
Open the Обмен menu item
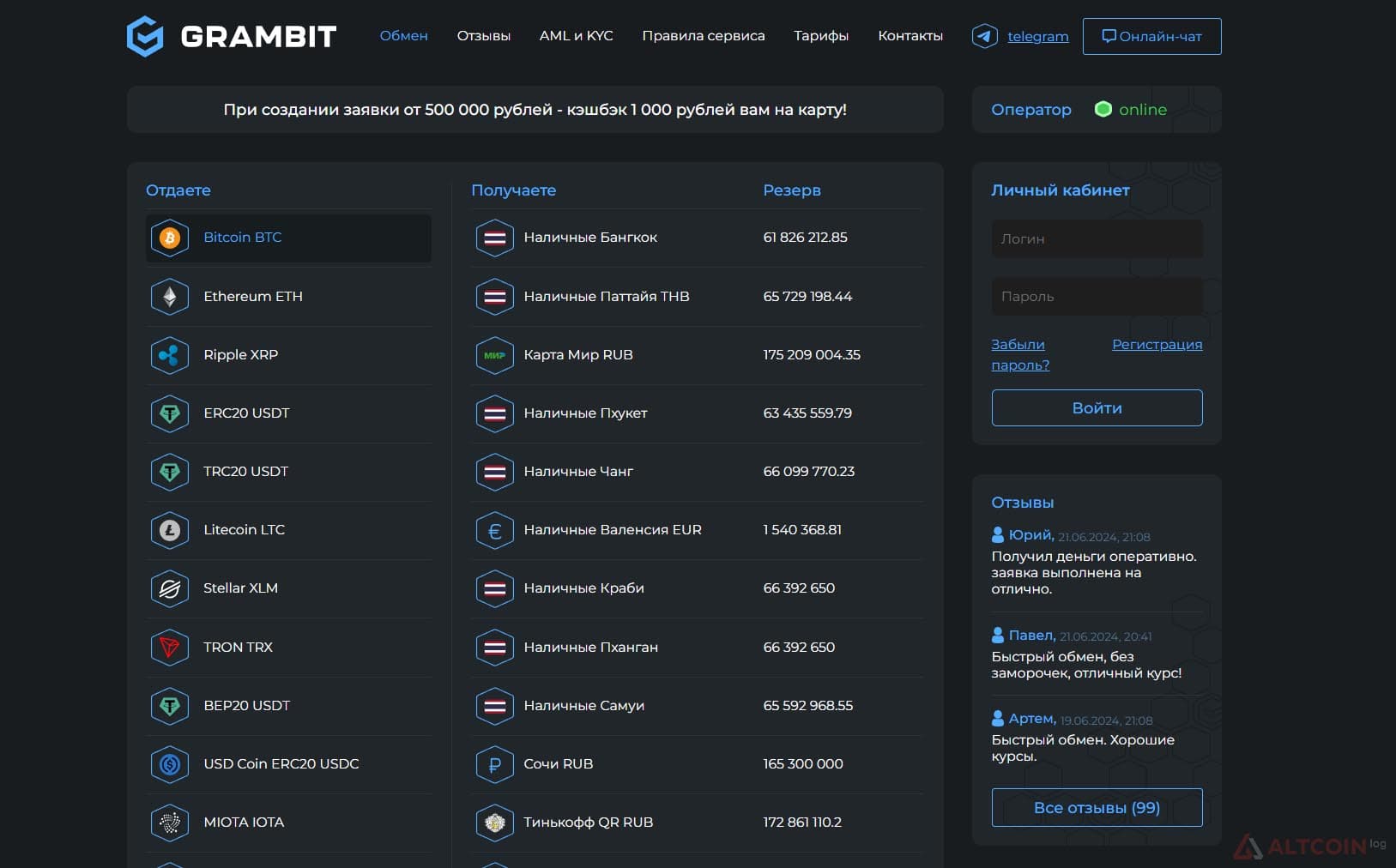[x=403, y=35]
